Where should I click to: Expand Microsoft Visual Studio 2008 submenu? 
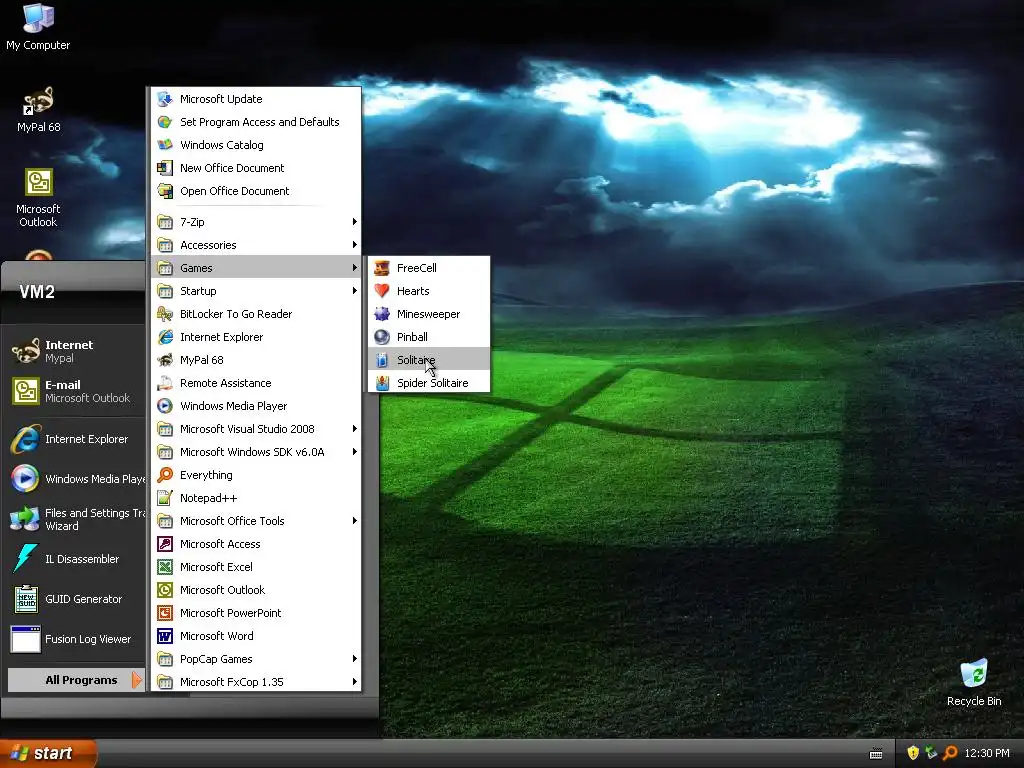pos(256,429)
